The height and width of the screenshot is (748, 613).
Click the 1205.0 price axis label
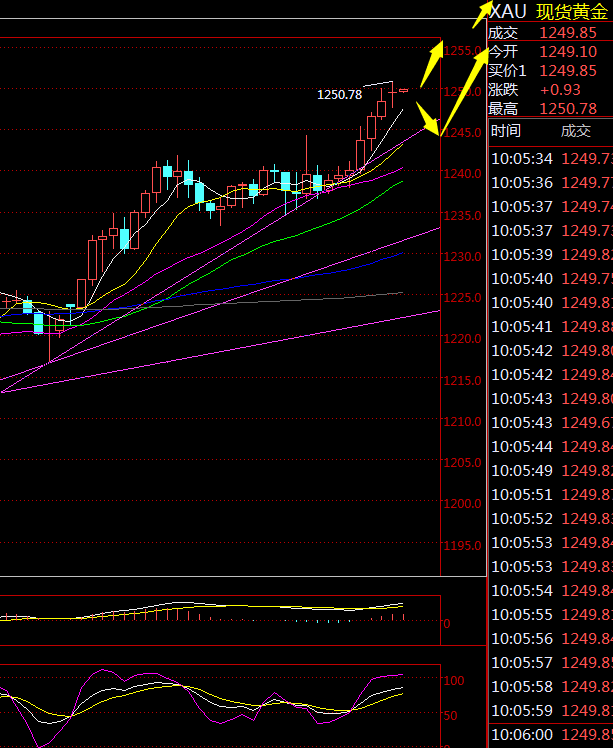[x=462, y=463]
